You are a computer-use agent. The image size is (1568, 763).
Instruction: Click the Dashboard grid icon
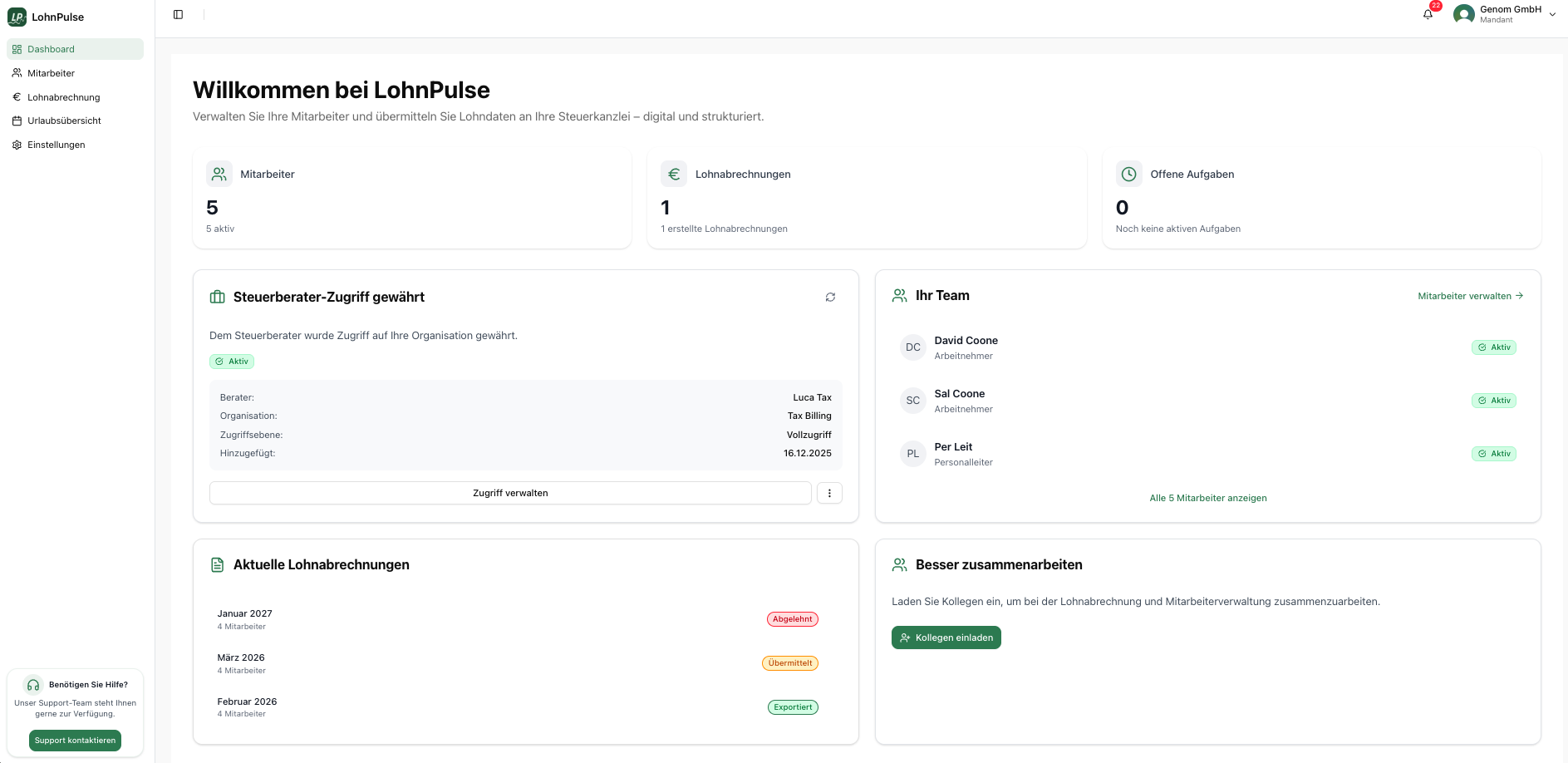click(17, 49)
